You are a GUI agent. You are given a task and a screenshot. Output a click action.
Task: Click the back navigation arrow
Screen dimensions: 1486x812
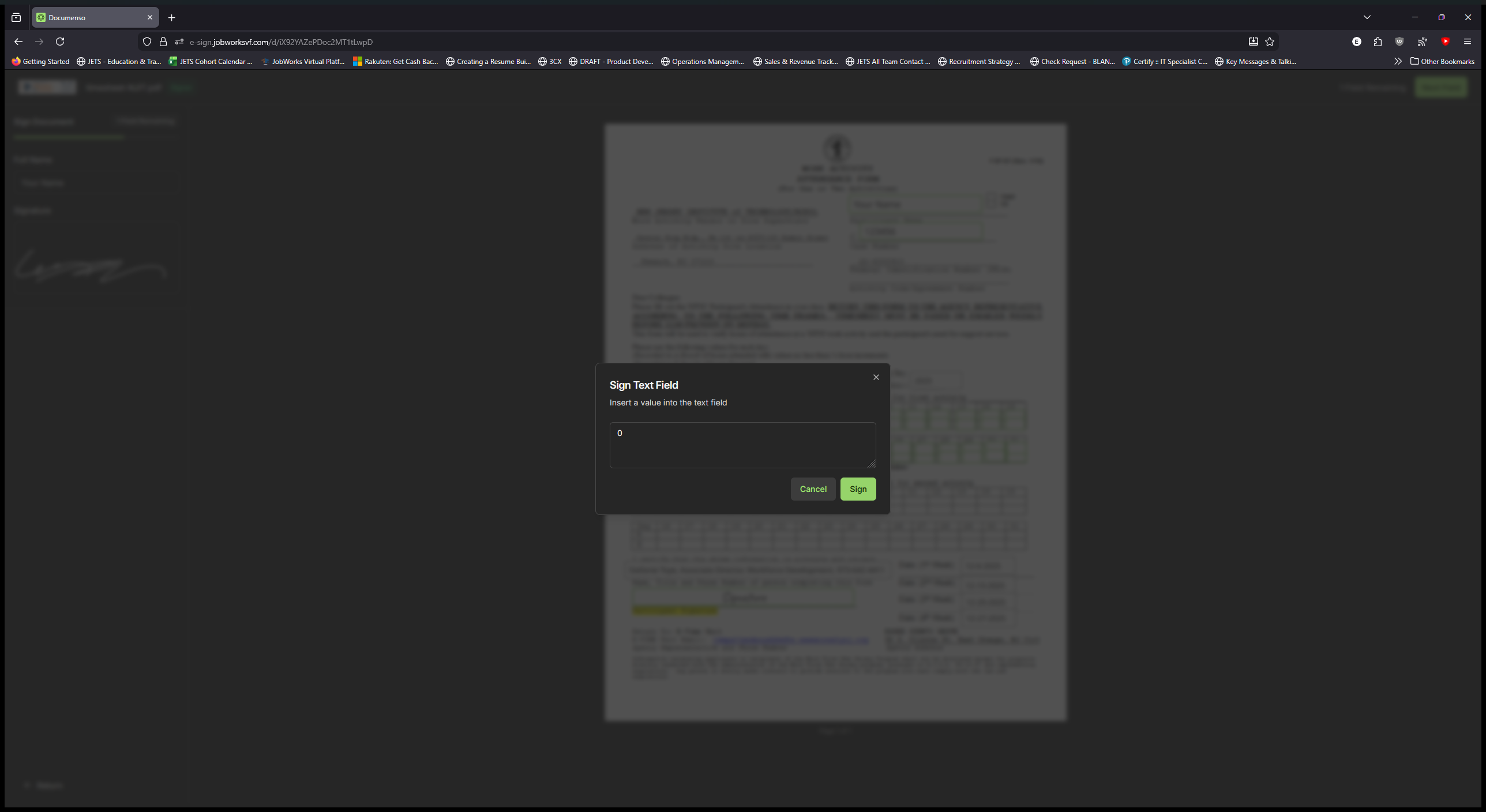click(18, 42)
